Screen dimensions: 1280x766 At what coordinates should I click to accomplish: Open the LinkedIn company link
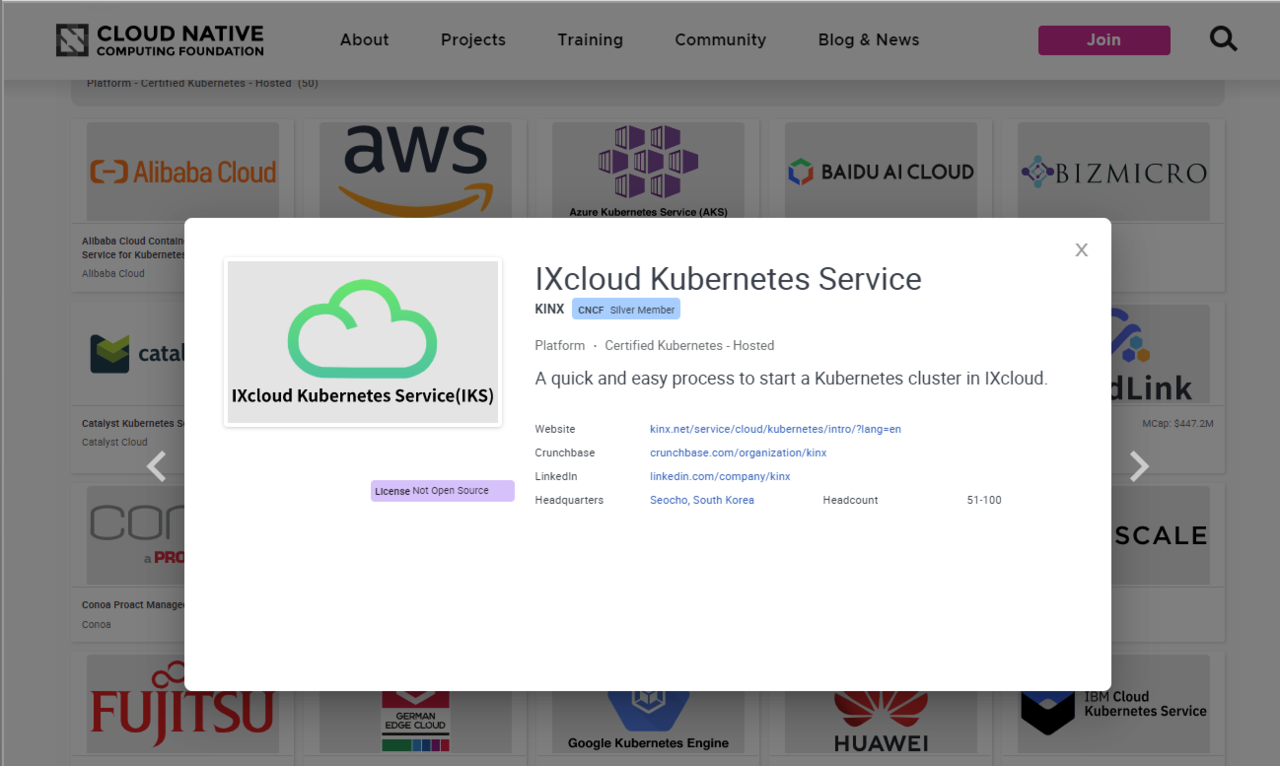pos(720,477)
